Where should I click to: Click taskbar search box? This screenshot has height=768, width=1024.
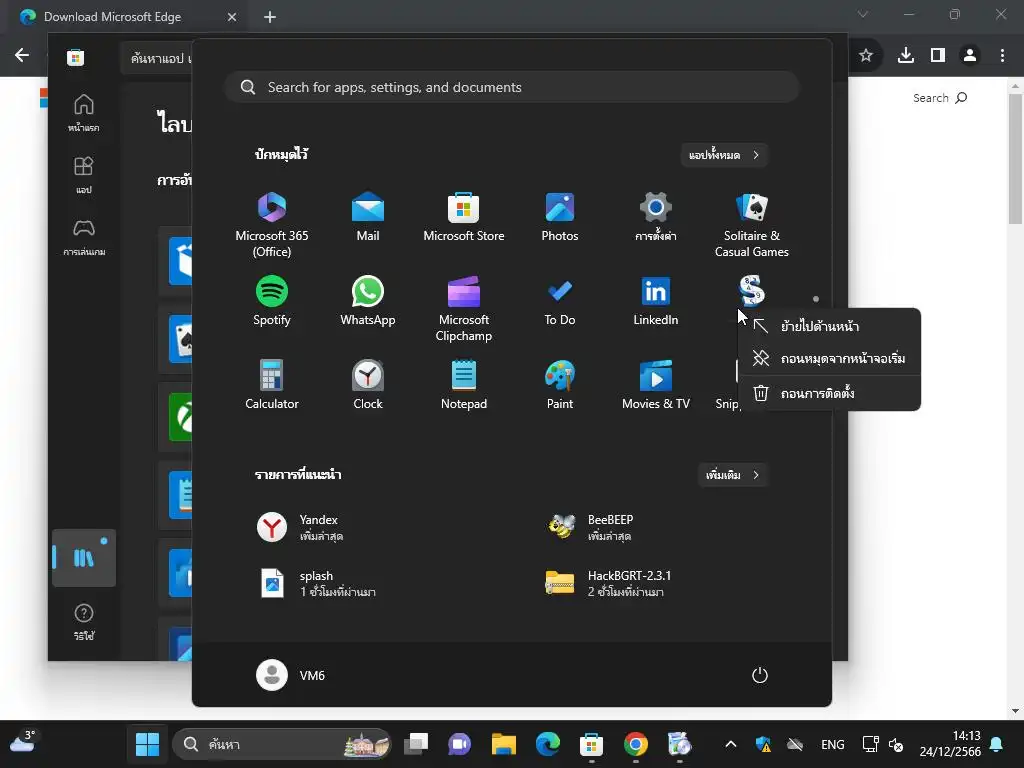(x=282, y=744)
